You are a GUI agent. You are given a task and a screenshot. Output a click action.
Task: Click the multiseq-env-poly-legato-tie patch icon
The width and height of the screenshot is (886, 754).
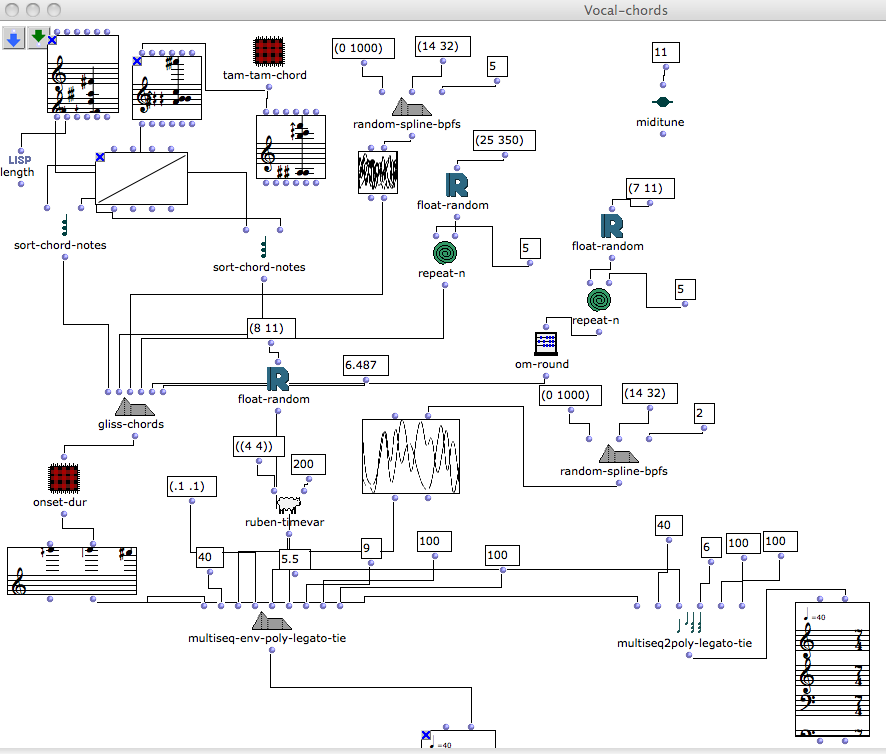coord(265,621)
